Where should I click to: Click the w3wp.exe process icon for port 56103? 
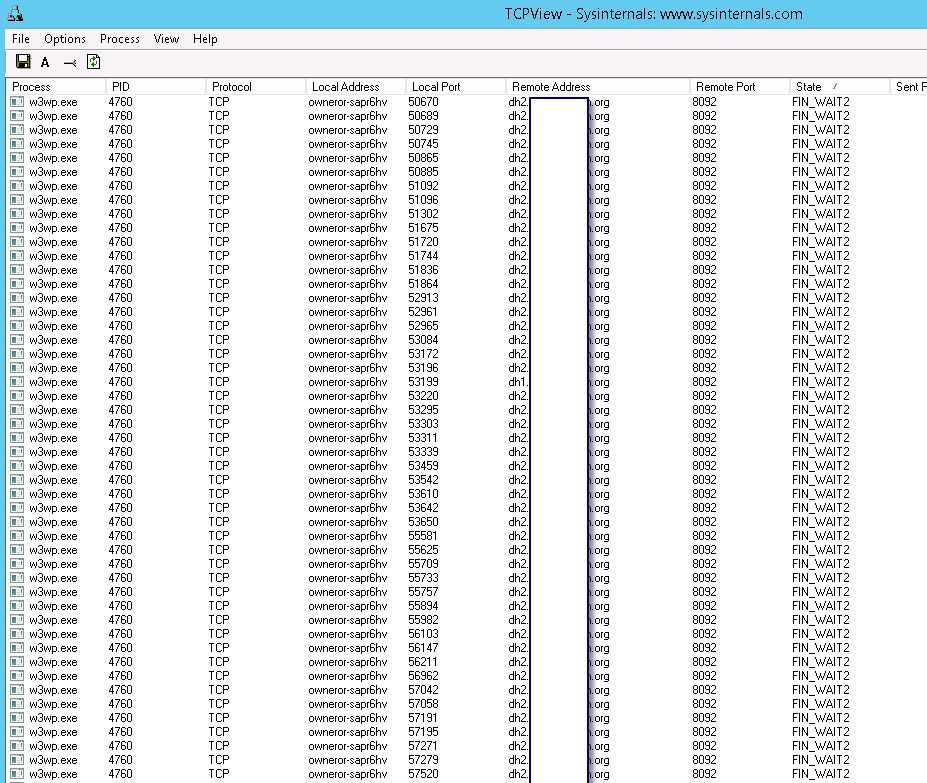(x=17, y=634)
